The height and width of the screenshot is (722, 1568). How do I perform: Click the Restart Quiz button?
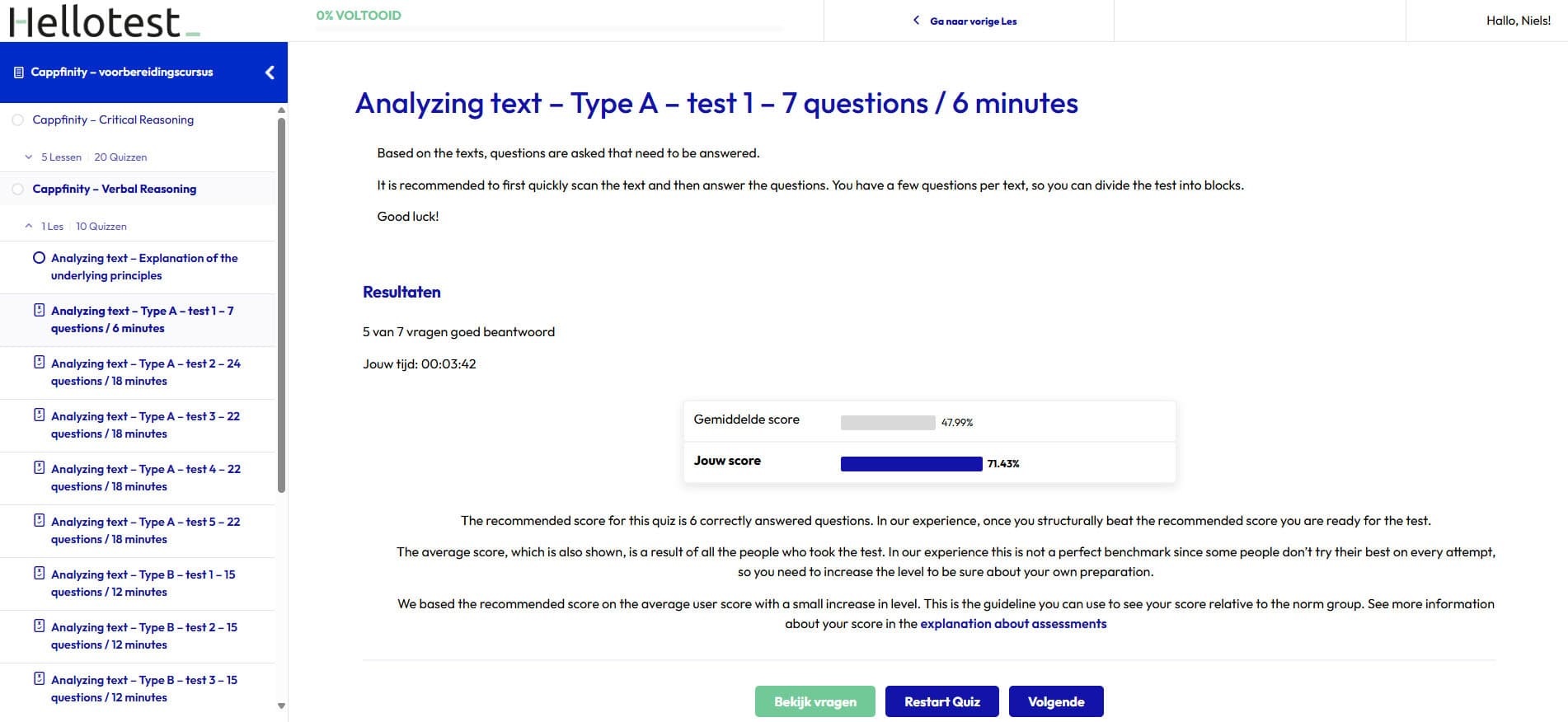[x=941, y=701]
